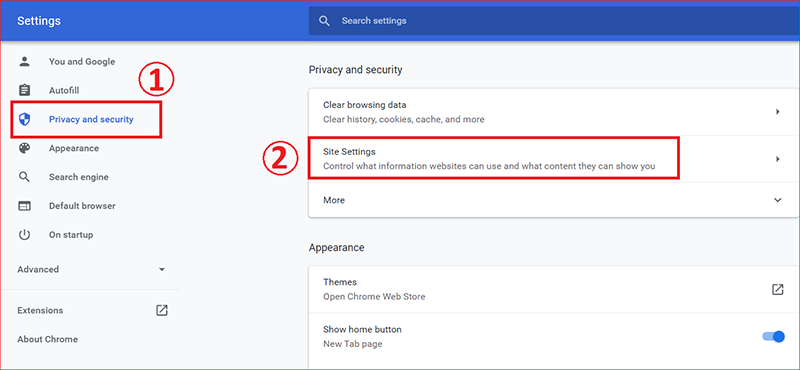Expand the Advanced section arrow in sidebar
Screen dimensions: 800x370
(x=162, y=269)
